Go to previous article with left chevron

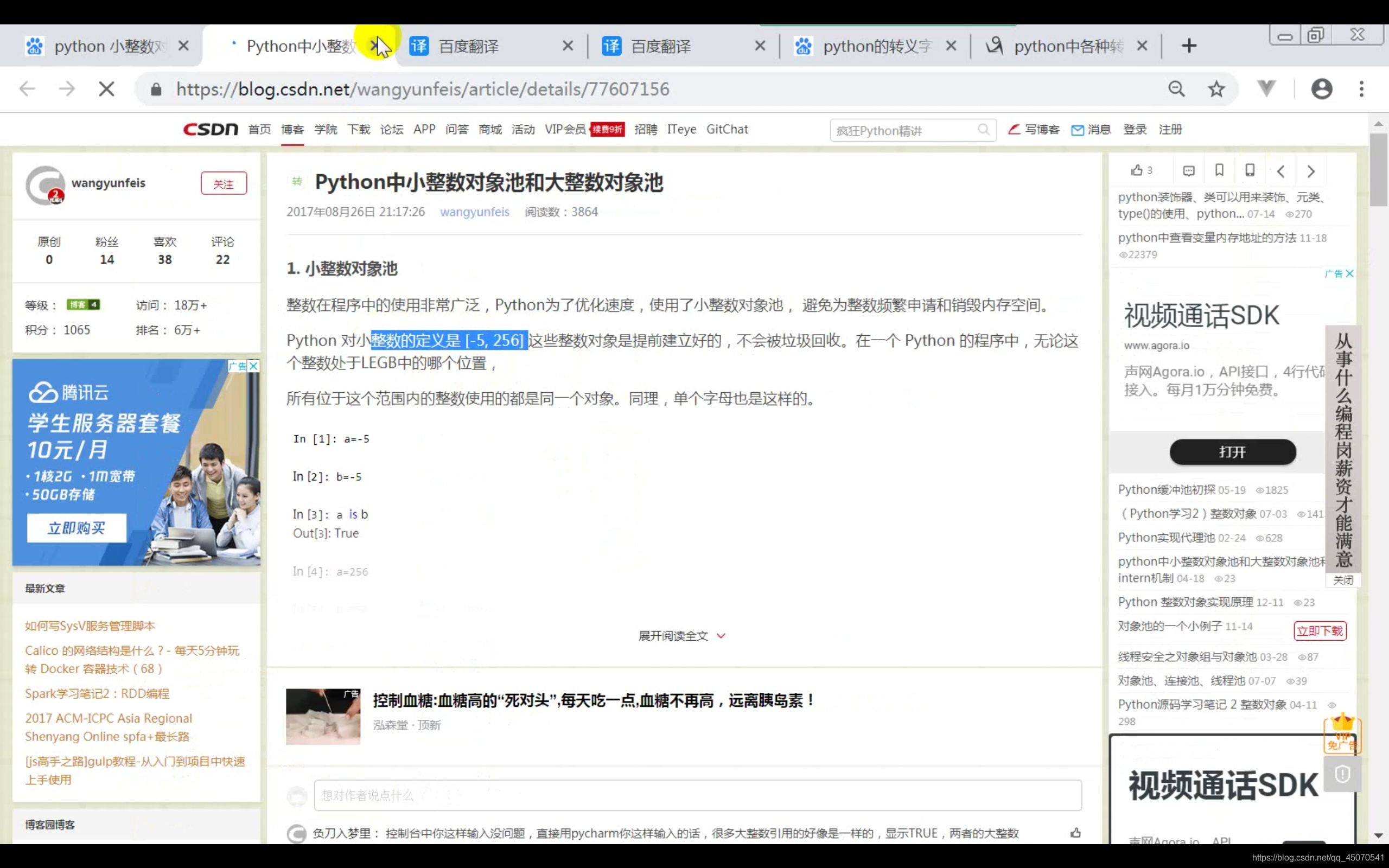click(x=1280, y=171)
